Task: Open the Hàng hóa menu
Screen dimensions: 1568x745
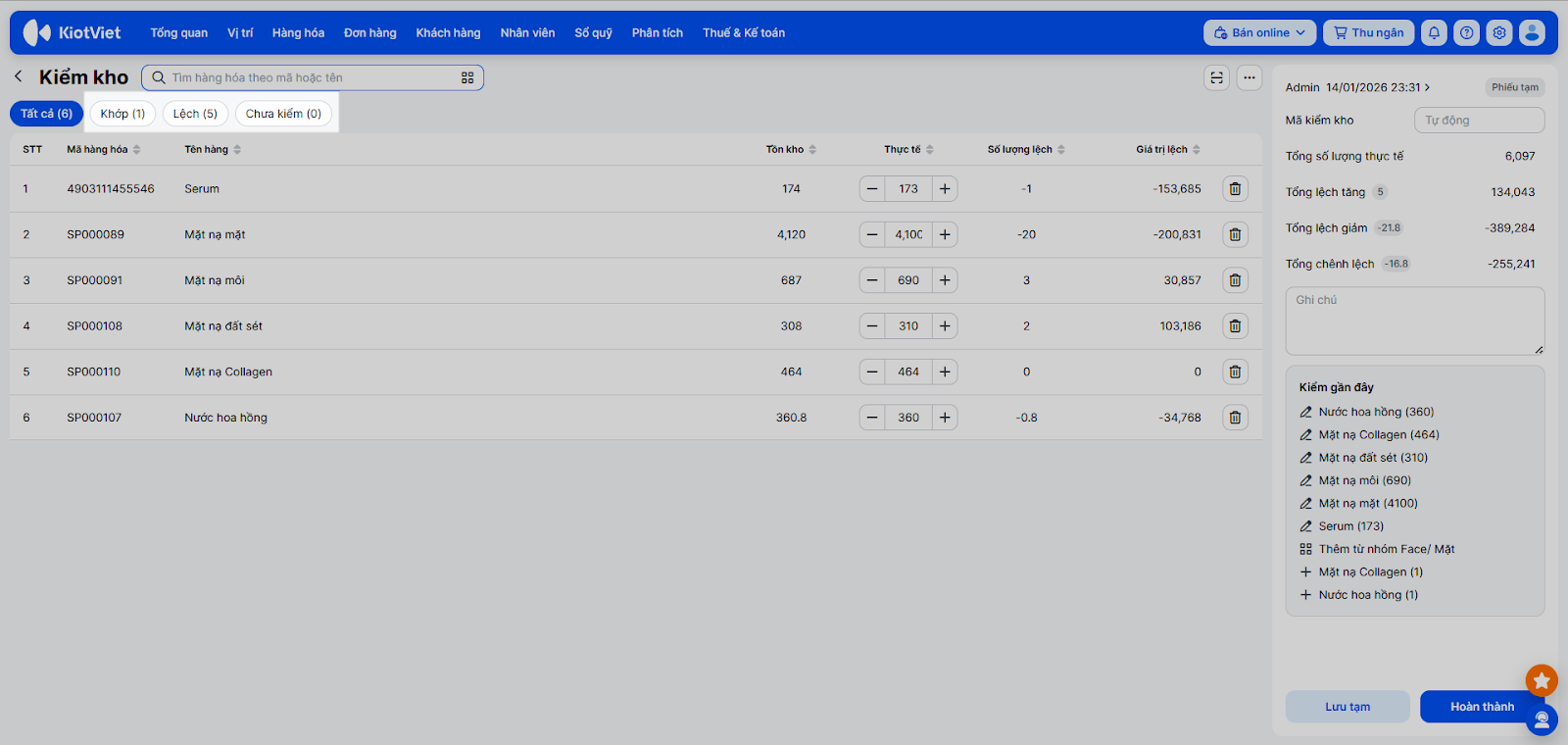Action: 298,32
